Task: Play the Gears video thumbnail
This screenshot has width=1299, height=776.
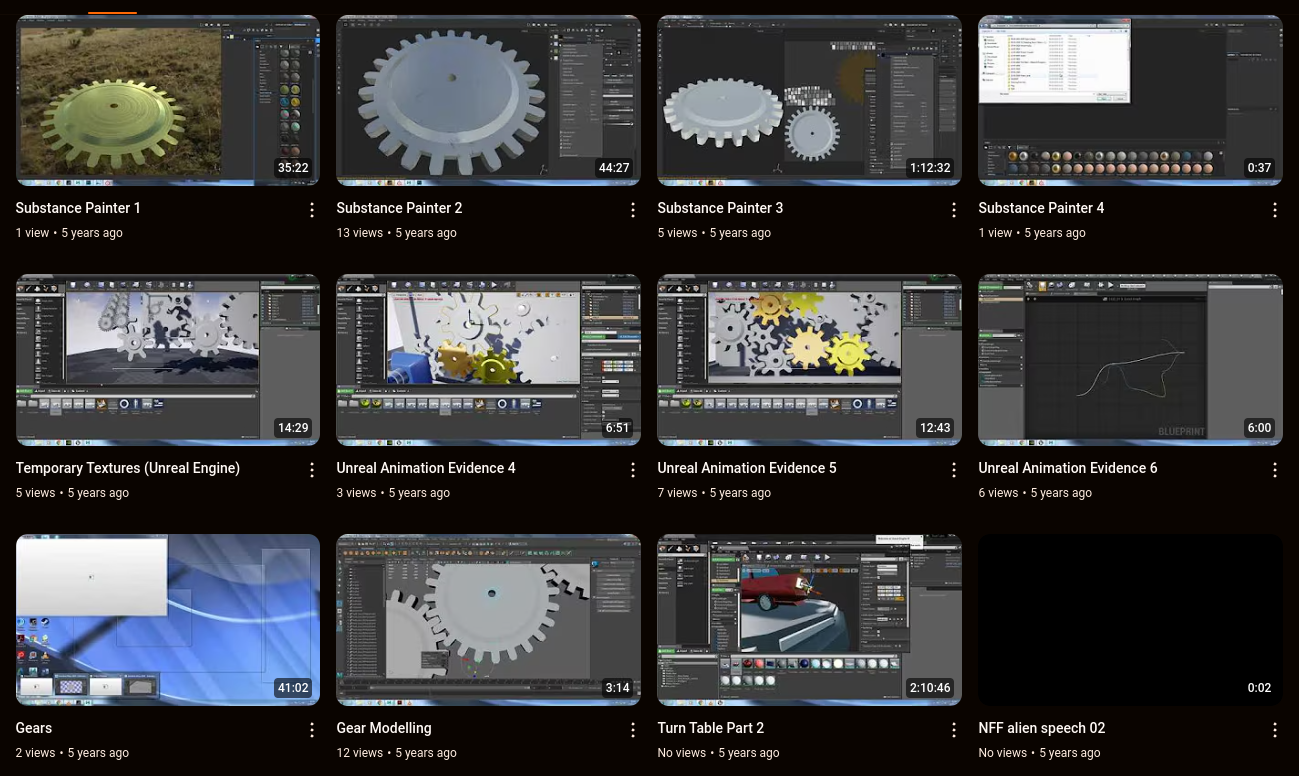Action: 168,620
